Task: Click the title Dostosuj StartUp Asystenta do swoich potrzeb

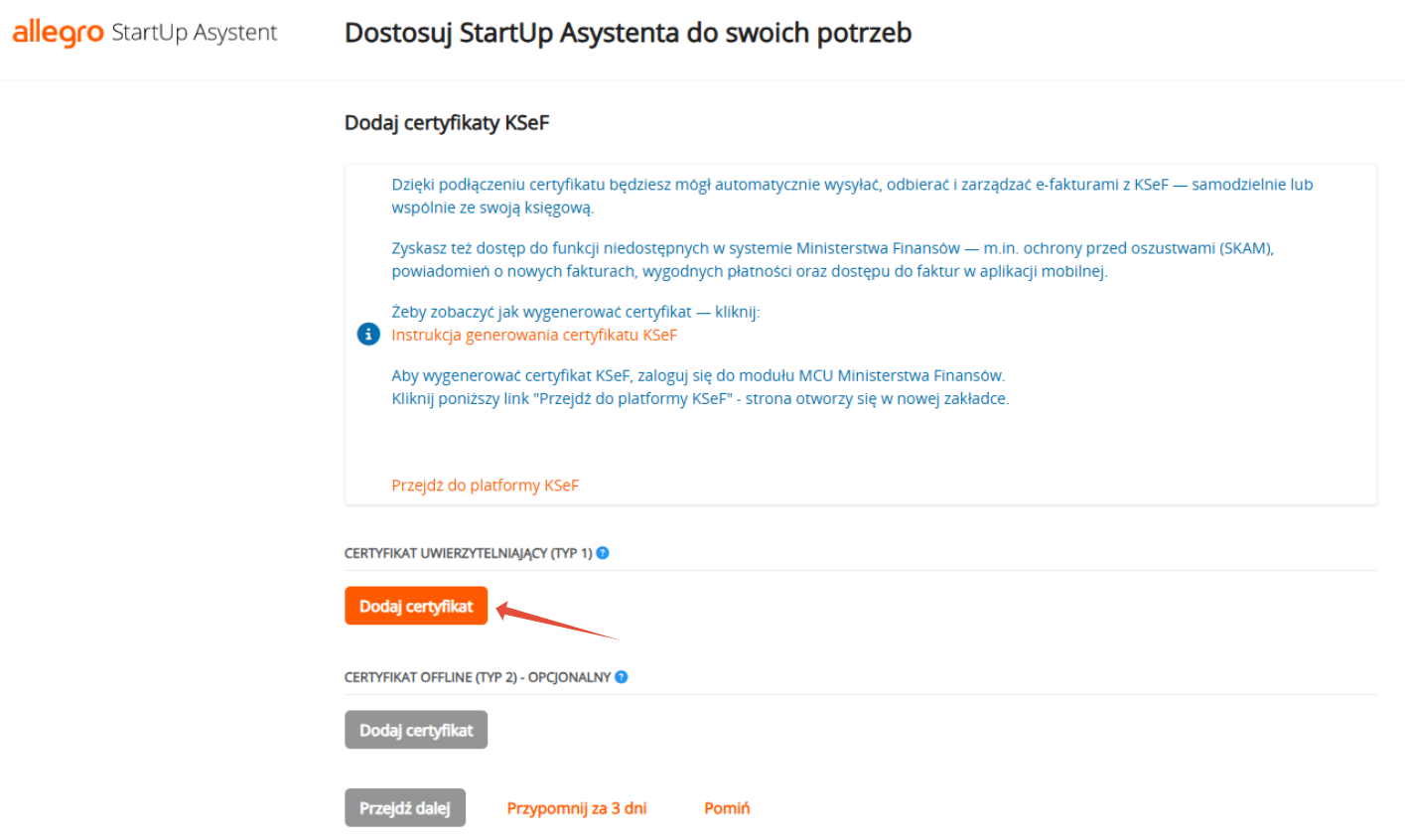Action: pyautogui.click(x=628, y=33)
